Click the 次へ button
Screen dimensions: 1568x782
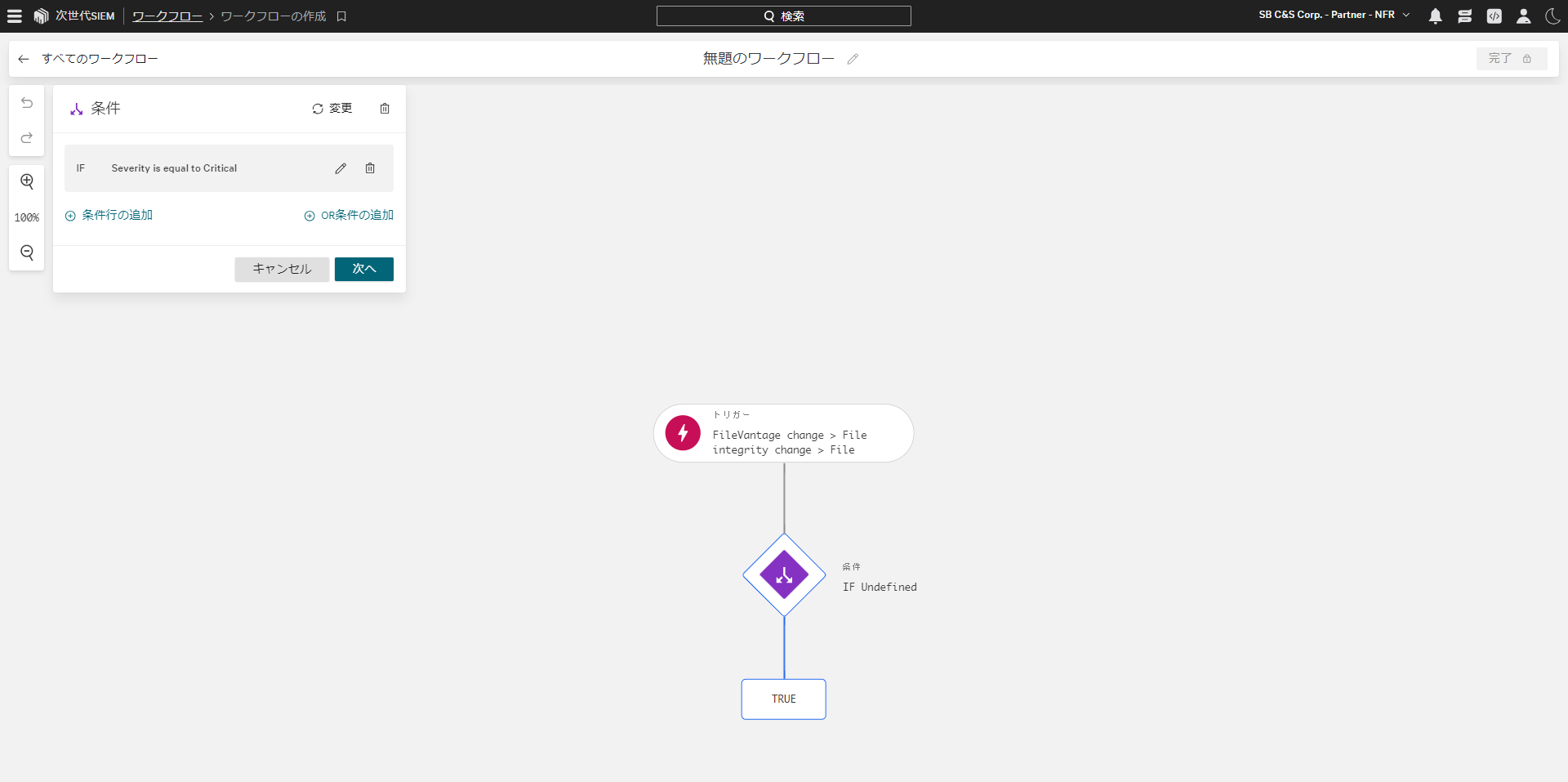tap(364, 269)
